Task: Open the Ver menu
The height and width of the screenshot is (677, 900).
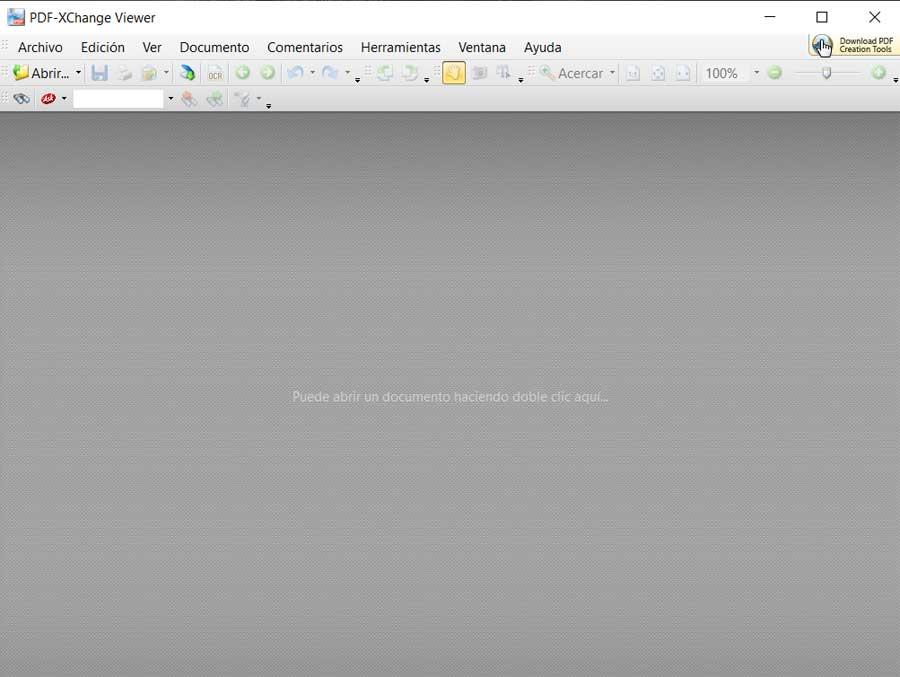Action: [x=152, y=48]
